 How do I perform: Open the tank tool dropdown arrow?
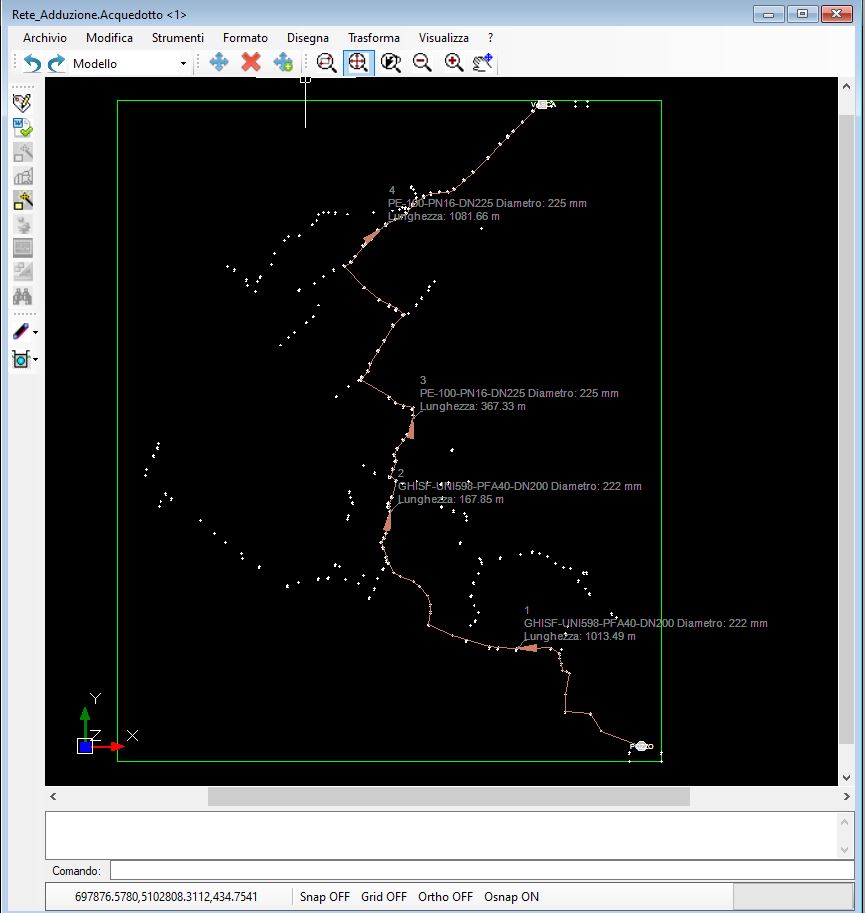click(36, 359)
